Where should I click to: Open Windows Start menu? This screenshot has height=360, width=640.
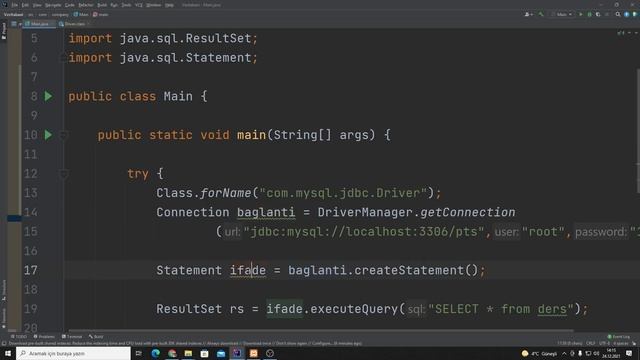coord(8,353)
